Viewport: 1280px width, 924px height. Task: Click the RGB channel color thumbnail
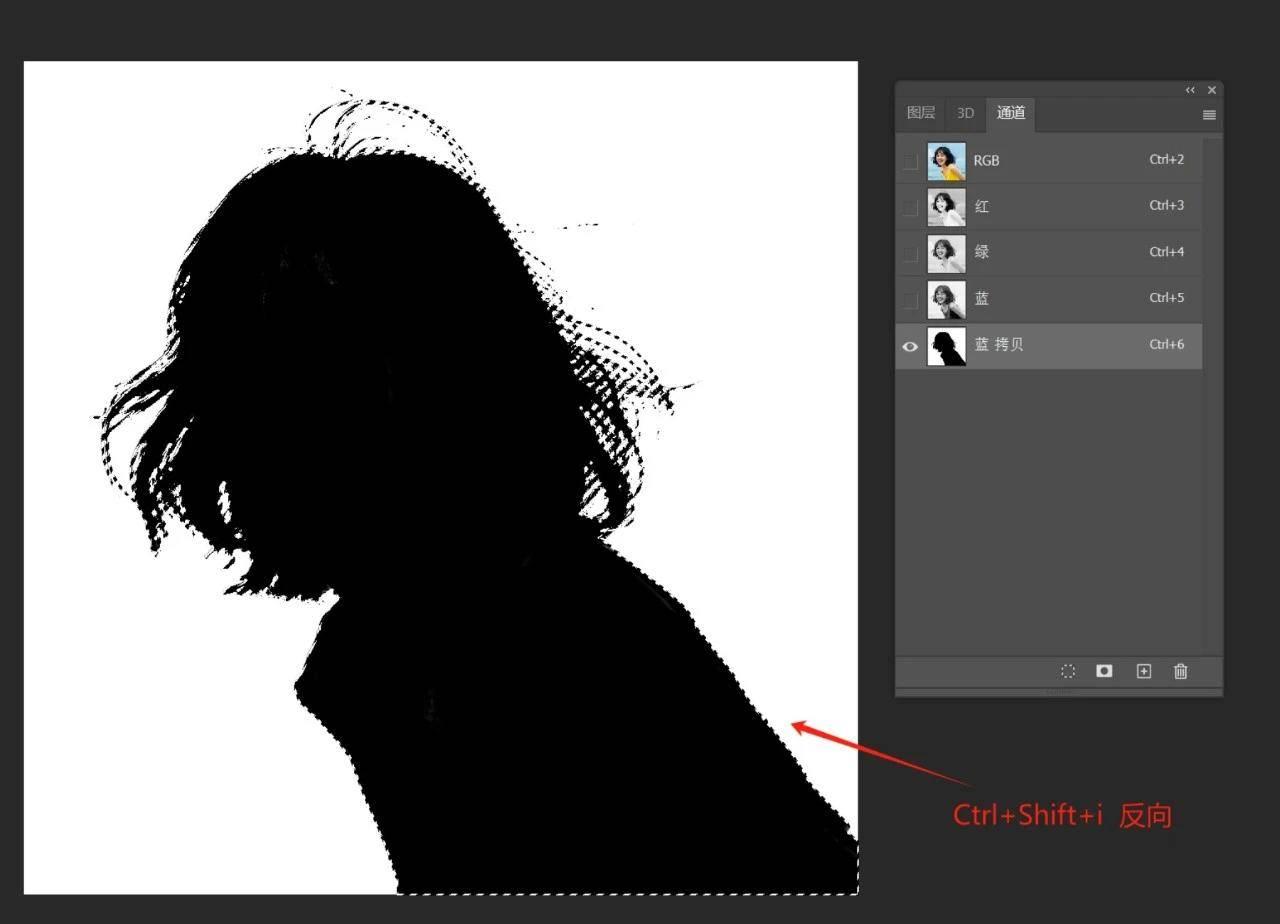[x=946, y=161]
